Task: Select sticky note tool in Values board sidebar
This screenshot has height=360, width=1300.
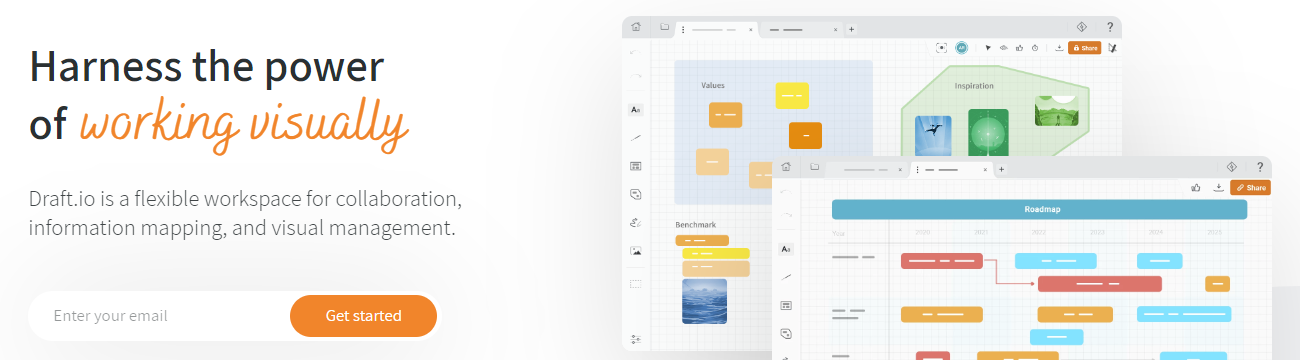Action: (635, 194)
